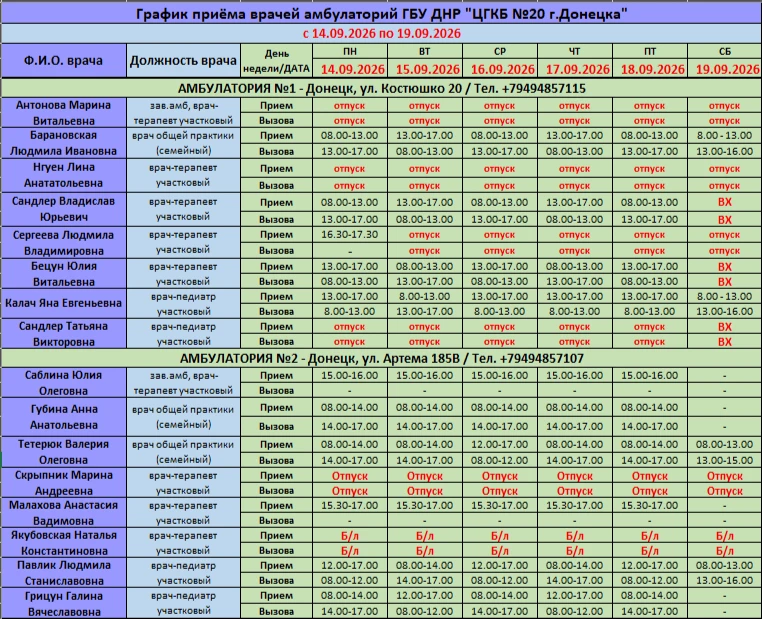Image resolution: width=762 pixels, height=619 pixels.
Task: Click doctor name Саблина Юлия Олеговна
Action: point(64,383)
